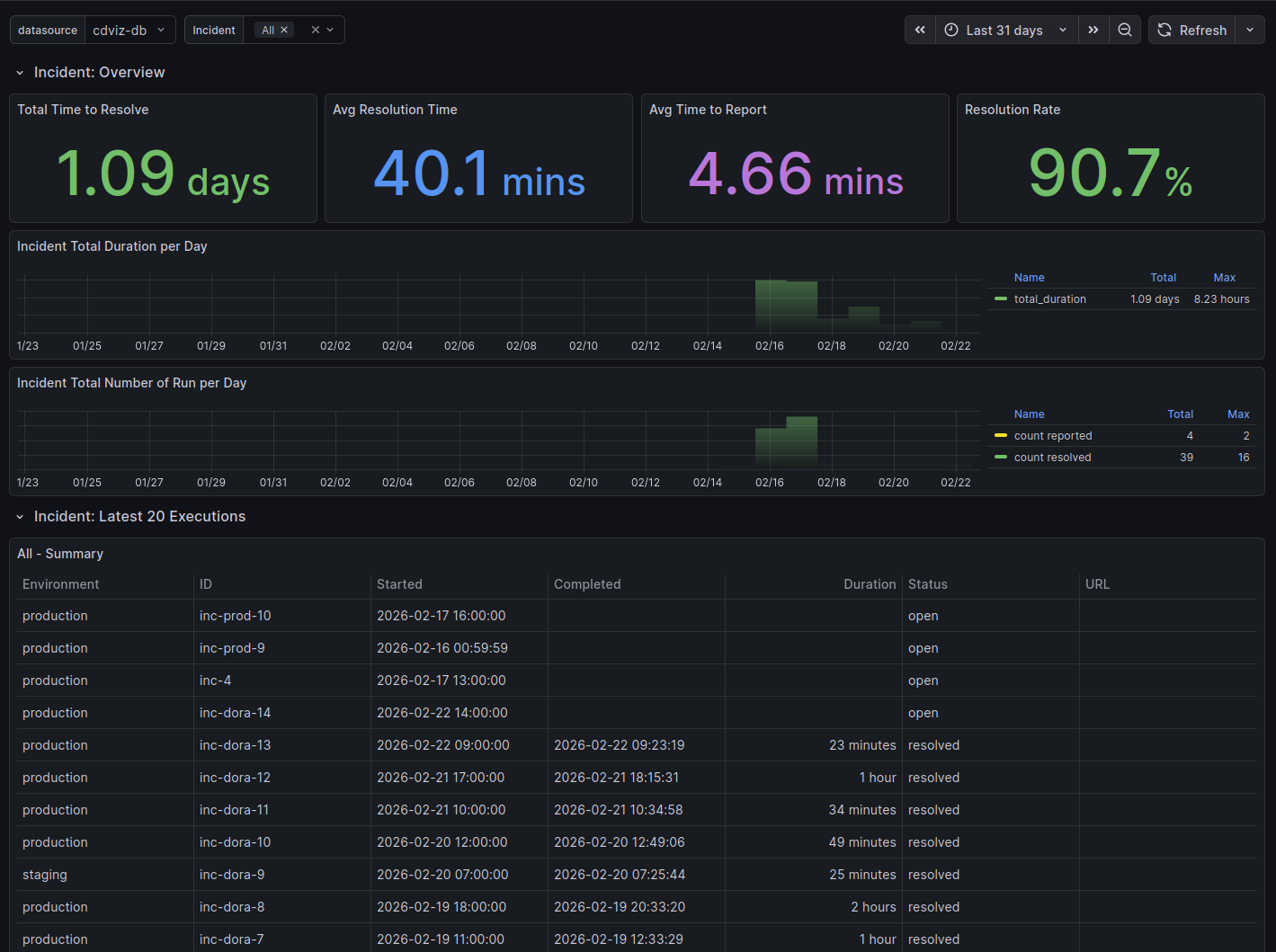The image size is (1276, 952).
Task: Click the circular refresh arrows icon
Action: [x=1164, y=30]
